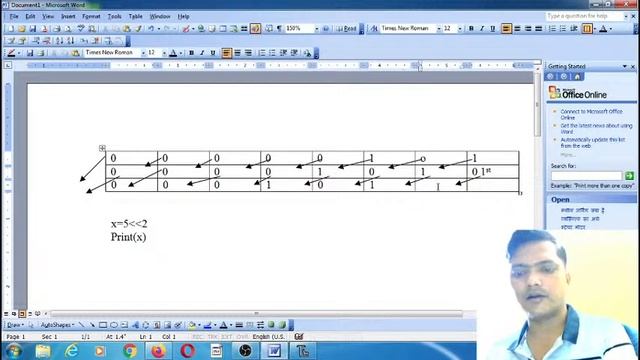Viewport: 640px width, 360px height.
Task: Open the Edit menu
Action: point(30,16)
